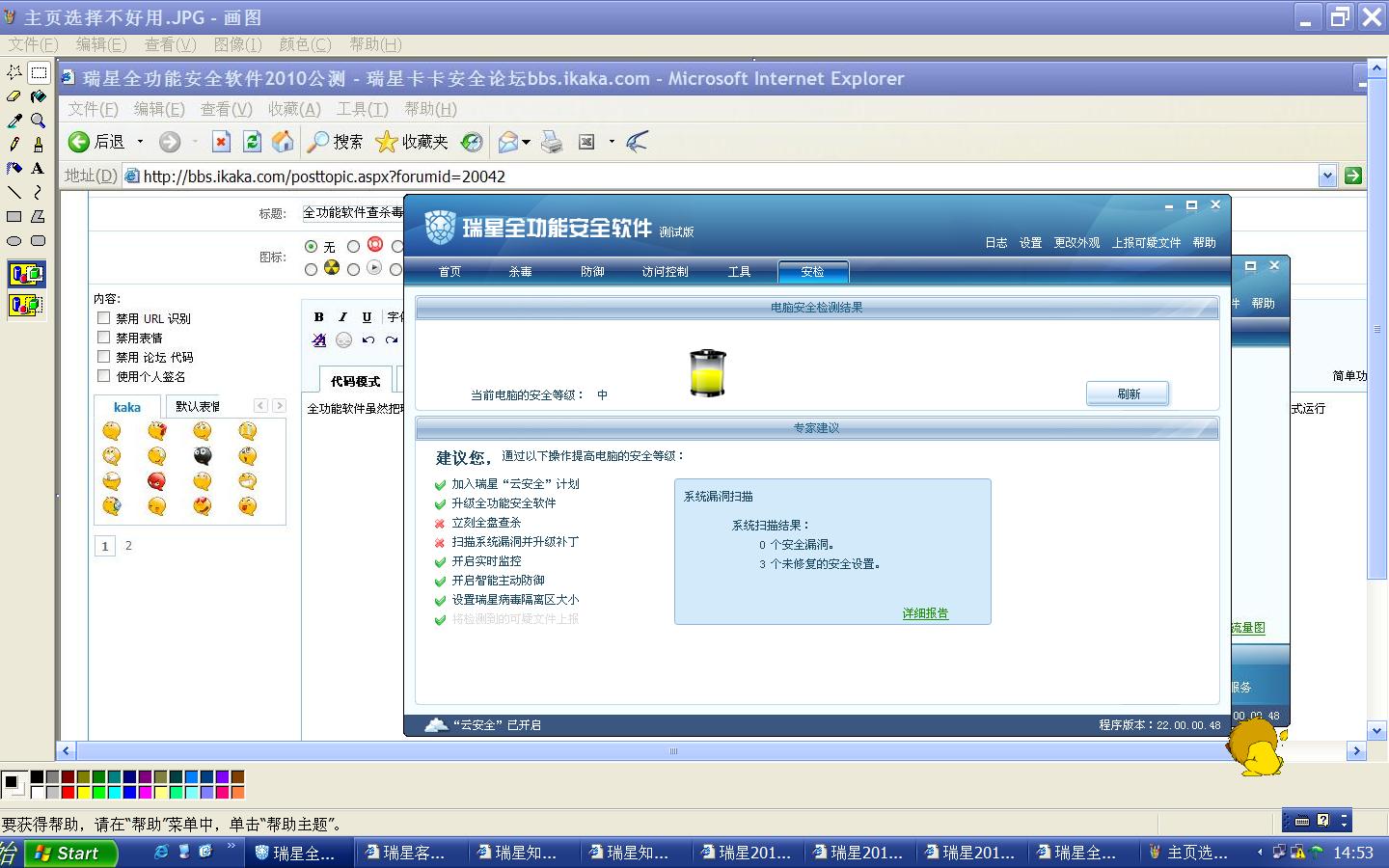Viewport: 1389px width, 868px height.
Task: Expand hidden quick launch icons chevron
Action: pos(231,847)
